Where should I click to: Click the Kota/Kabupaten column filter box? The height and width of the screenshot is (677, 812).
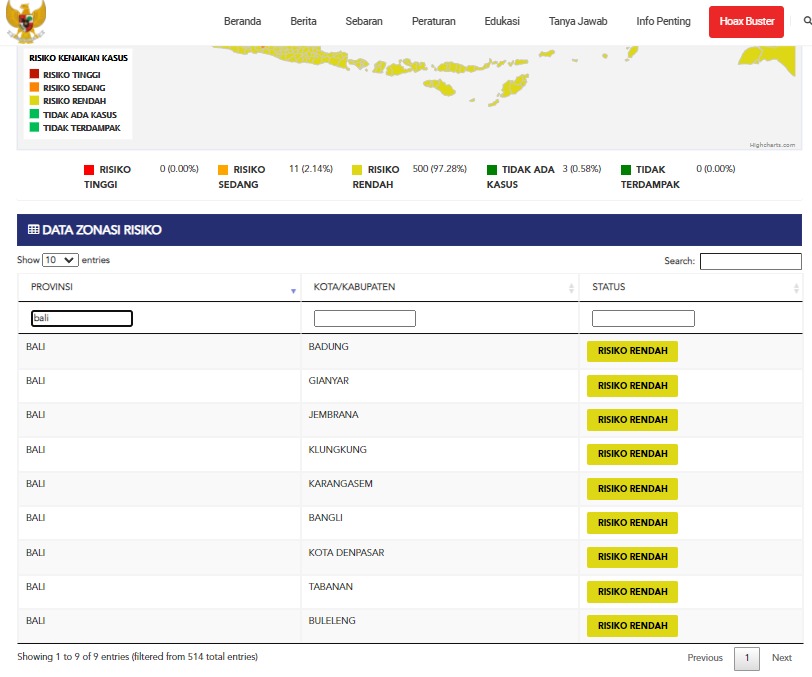(364, 319)
